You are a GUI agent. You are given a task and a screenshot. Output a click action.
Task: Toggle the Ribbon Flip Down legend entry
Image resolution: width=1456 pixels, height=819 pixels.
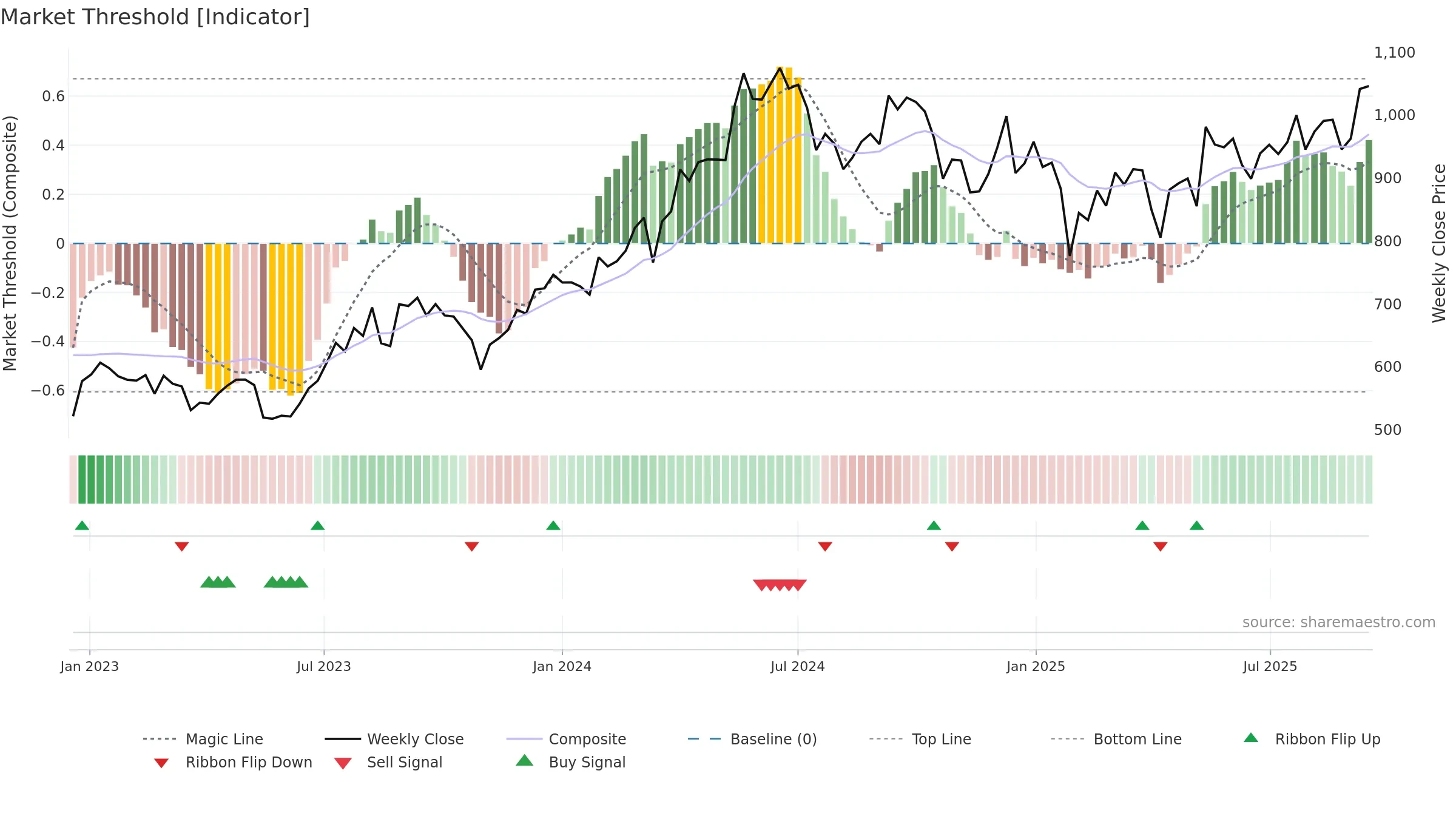click(x=232, y=762)
